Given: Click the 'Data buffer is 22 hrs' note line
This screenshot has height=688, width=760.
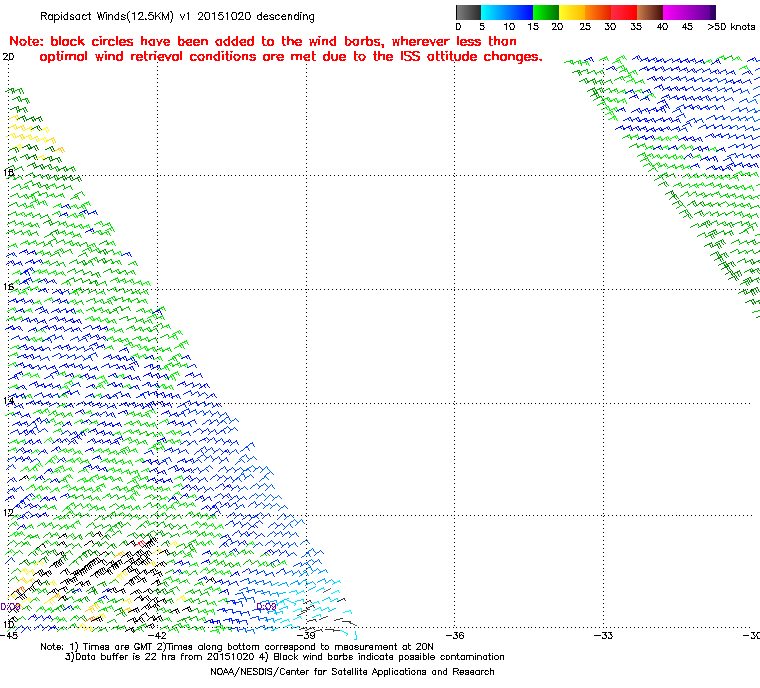Looking at the screenshot, I should (285, 657).
